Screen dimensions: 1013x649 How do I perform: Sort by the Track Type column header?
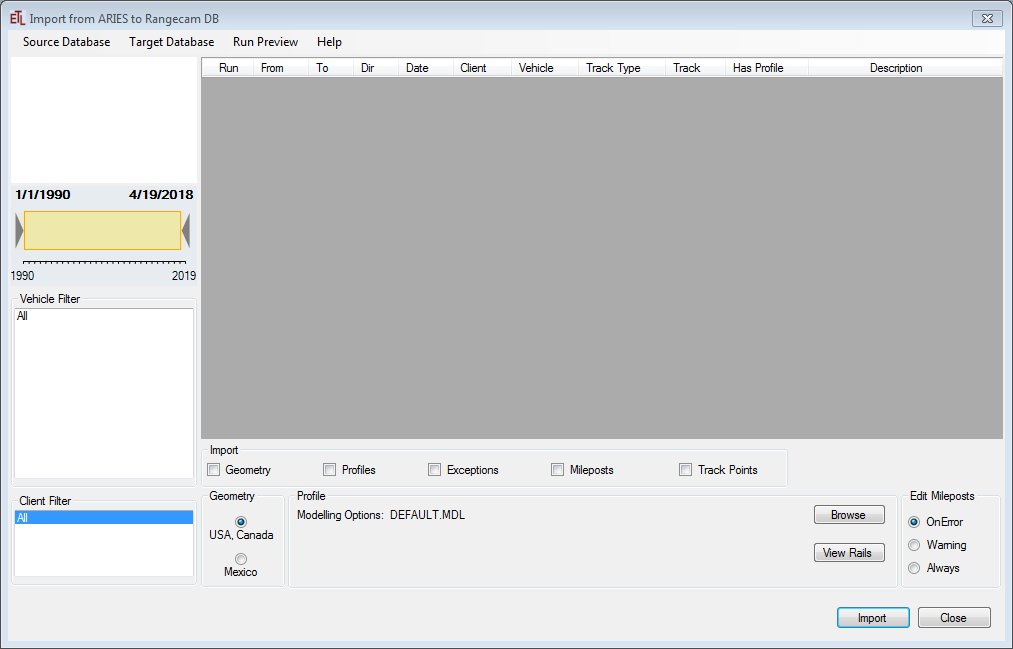pos(613,68)
